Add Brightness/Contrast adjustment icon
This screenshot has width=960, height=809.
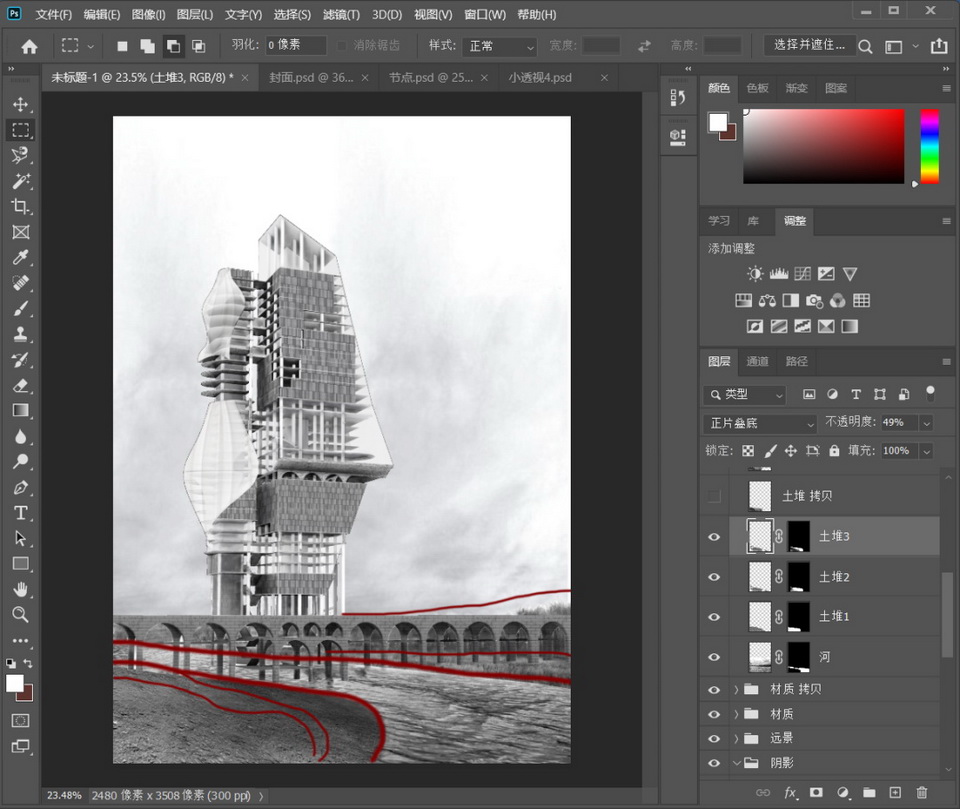point(755,274)
